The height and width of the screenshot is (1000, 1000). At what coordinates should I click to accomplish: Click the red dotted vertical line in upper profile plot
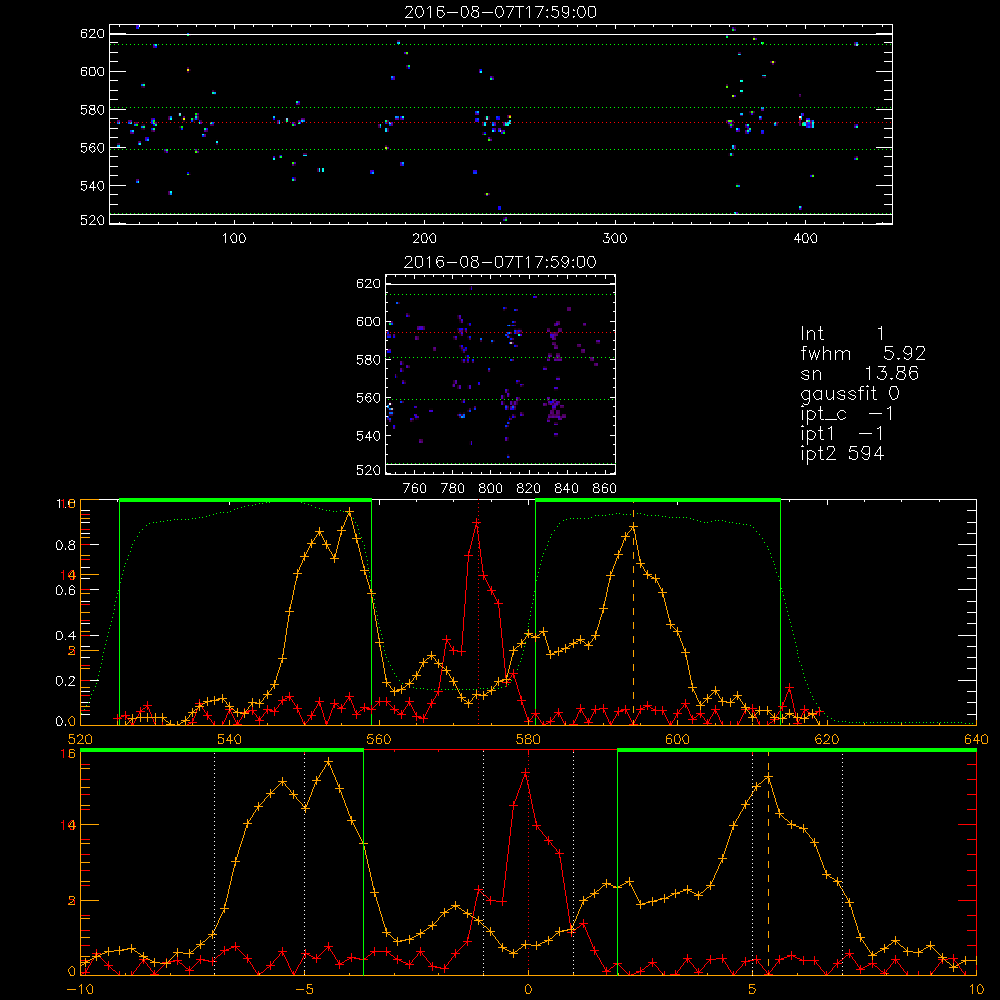(479, 612)
